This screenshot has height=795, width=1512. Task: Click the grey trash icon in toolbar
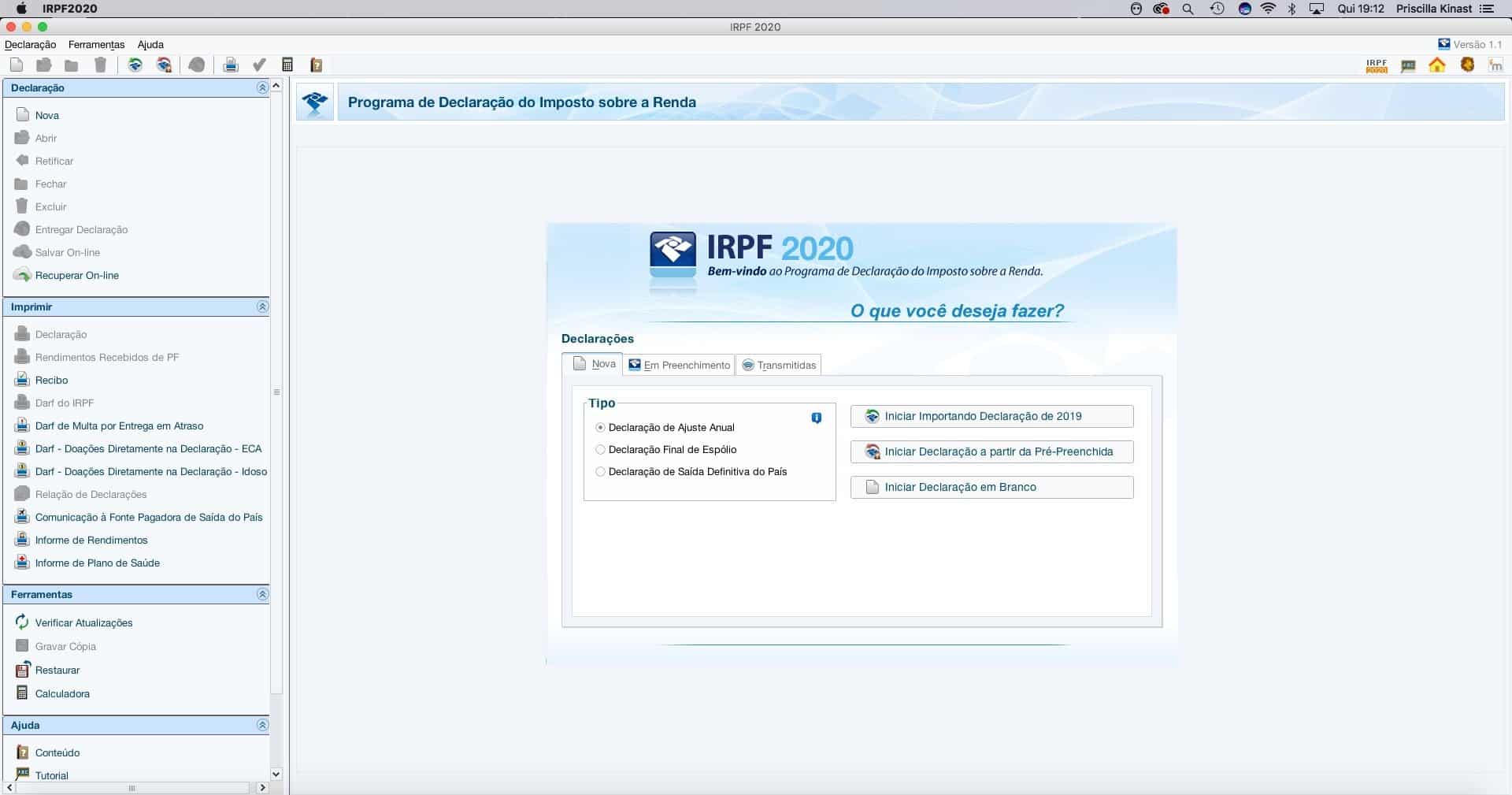tap(100, 65)
